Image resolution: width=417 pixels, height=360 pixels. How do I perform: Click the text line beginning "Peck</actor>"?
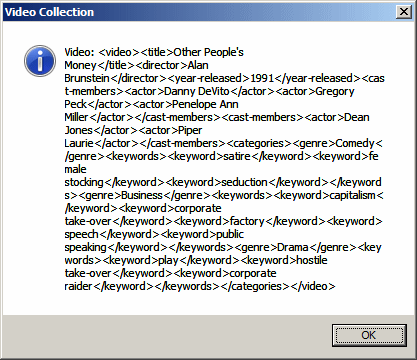tap(151, 104)
